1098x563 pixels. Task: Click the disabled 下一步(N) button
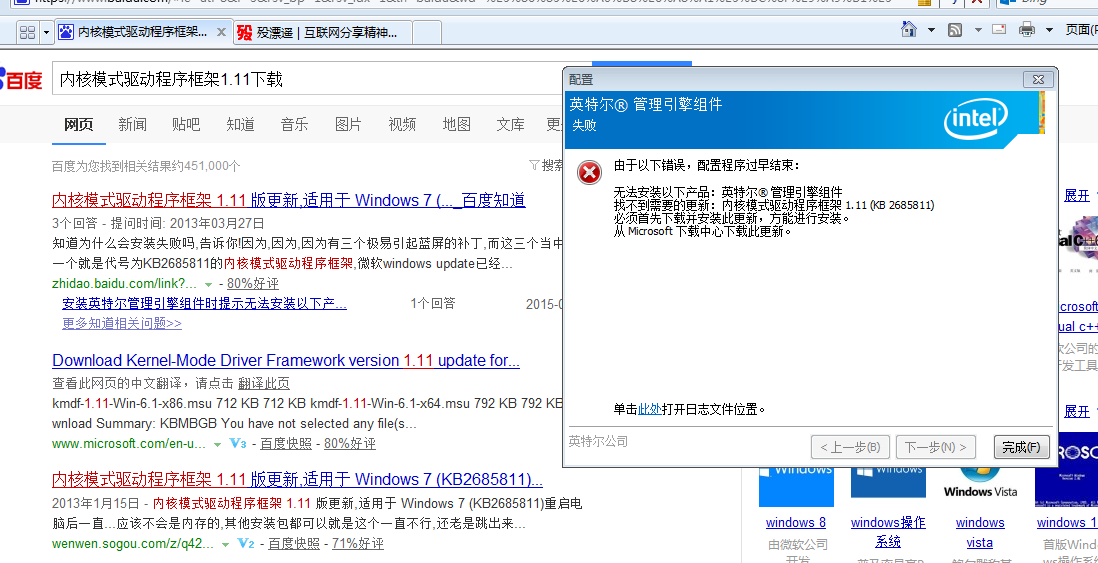pos(936,447)
